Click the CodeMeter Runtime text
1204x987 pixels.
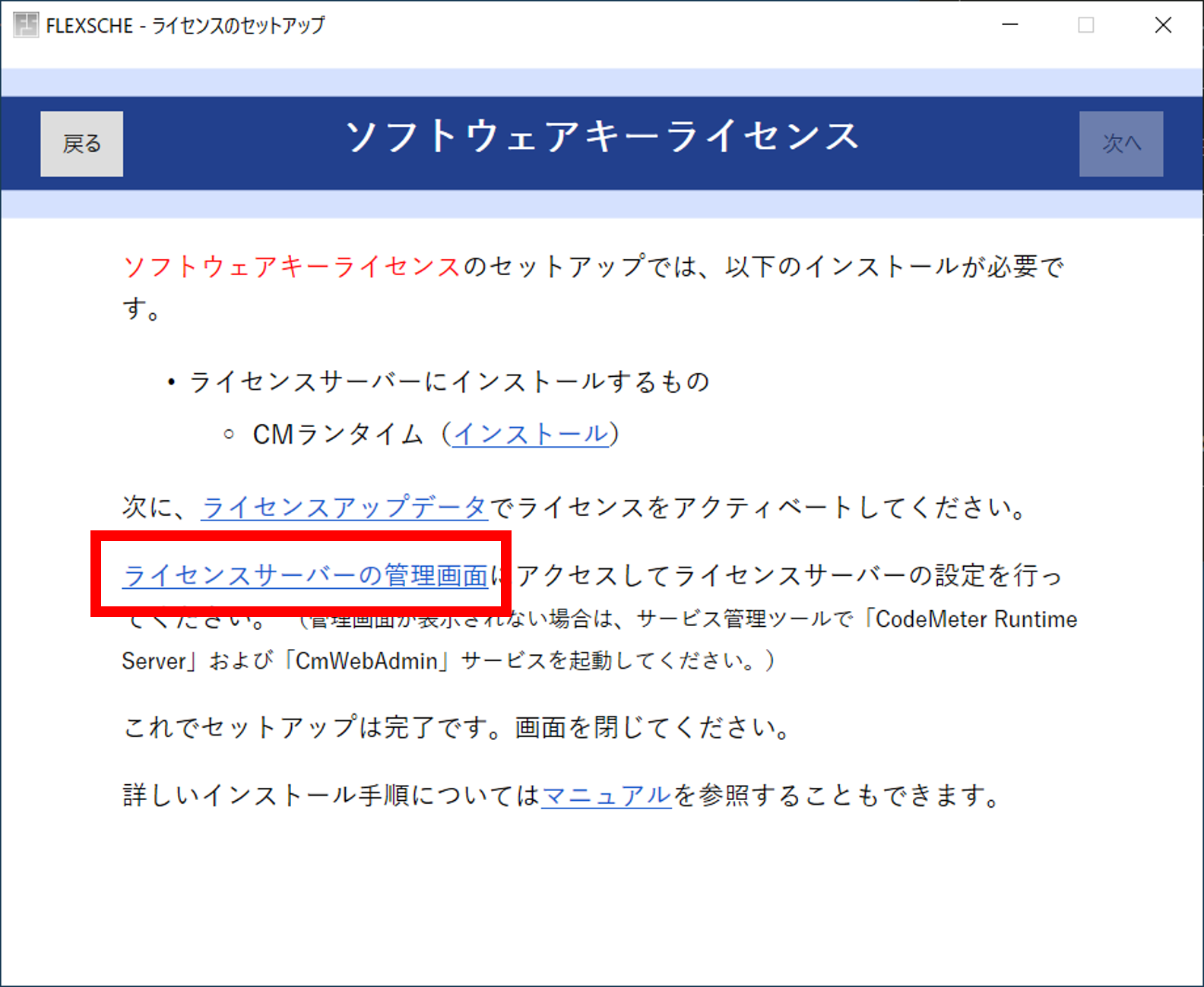[x=976, y=619]
